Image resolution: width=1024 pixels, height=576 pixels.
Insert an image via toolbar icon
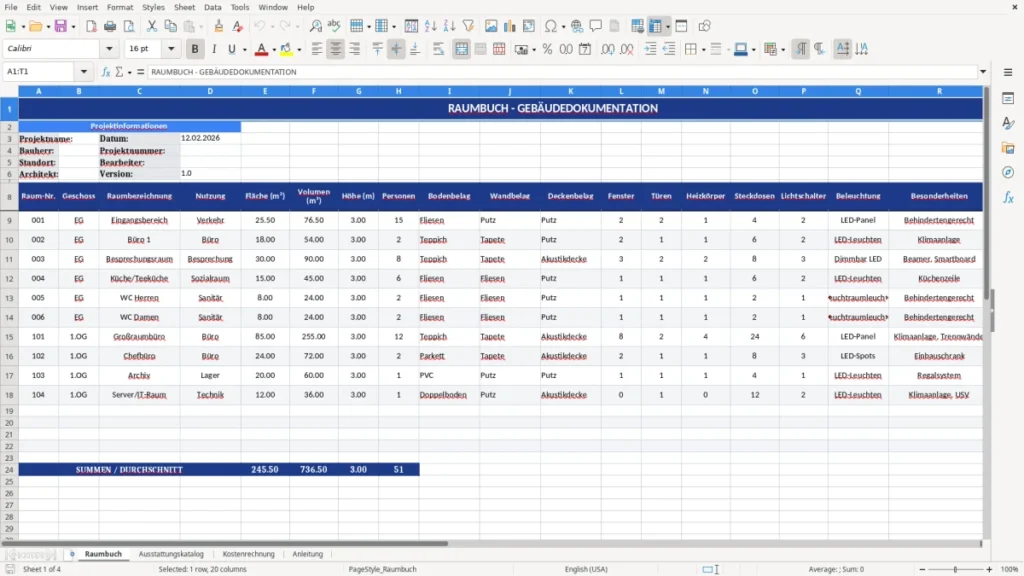click(x=491, y=26)
